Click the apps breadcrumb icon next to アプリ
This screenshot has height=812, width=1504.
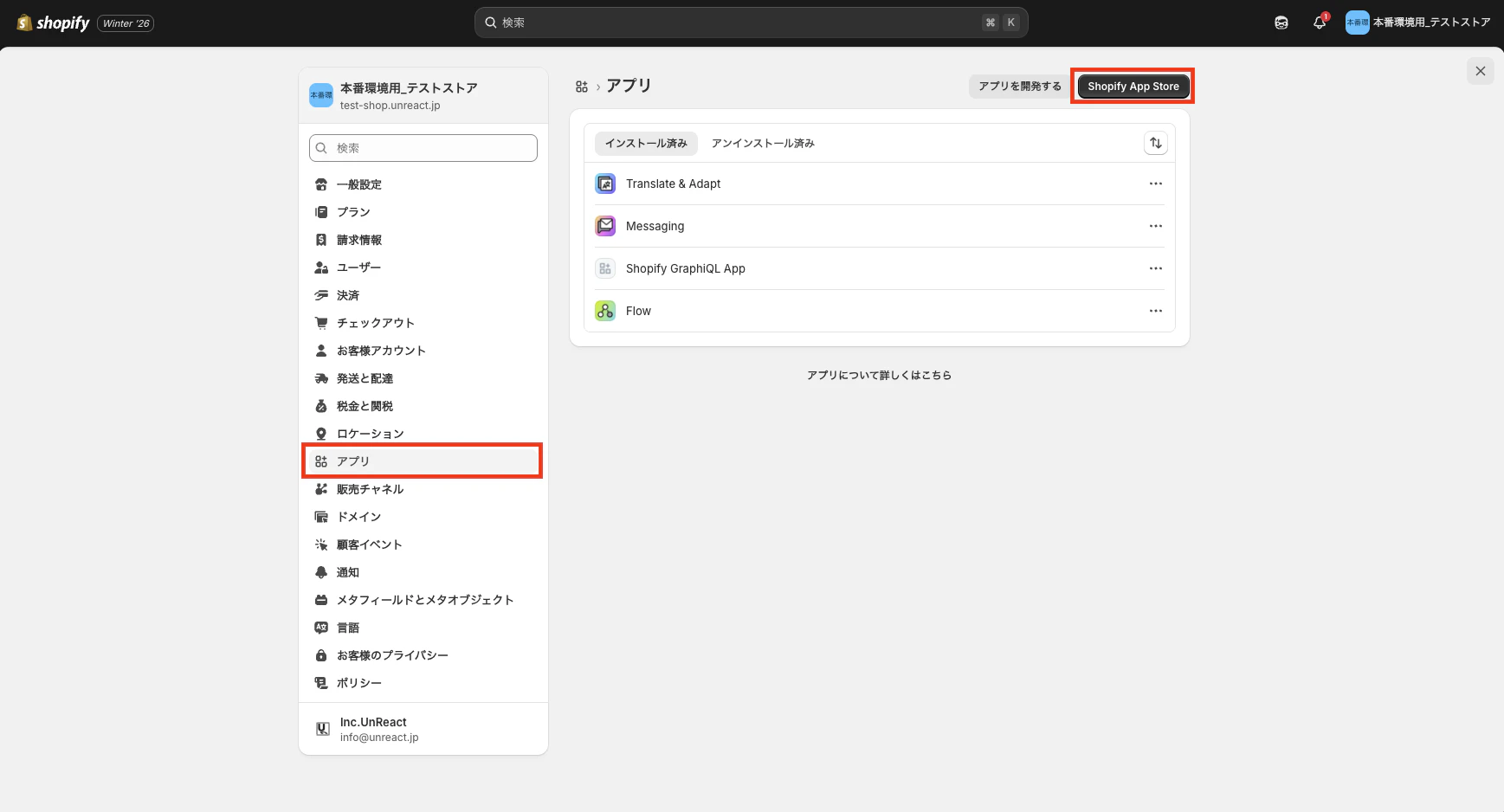583,86
